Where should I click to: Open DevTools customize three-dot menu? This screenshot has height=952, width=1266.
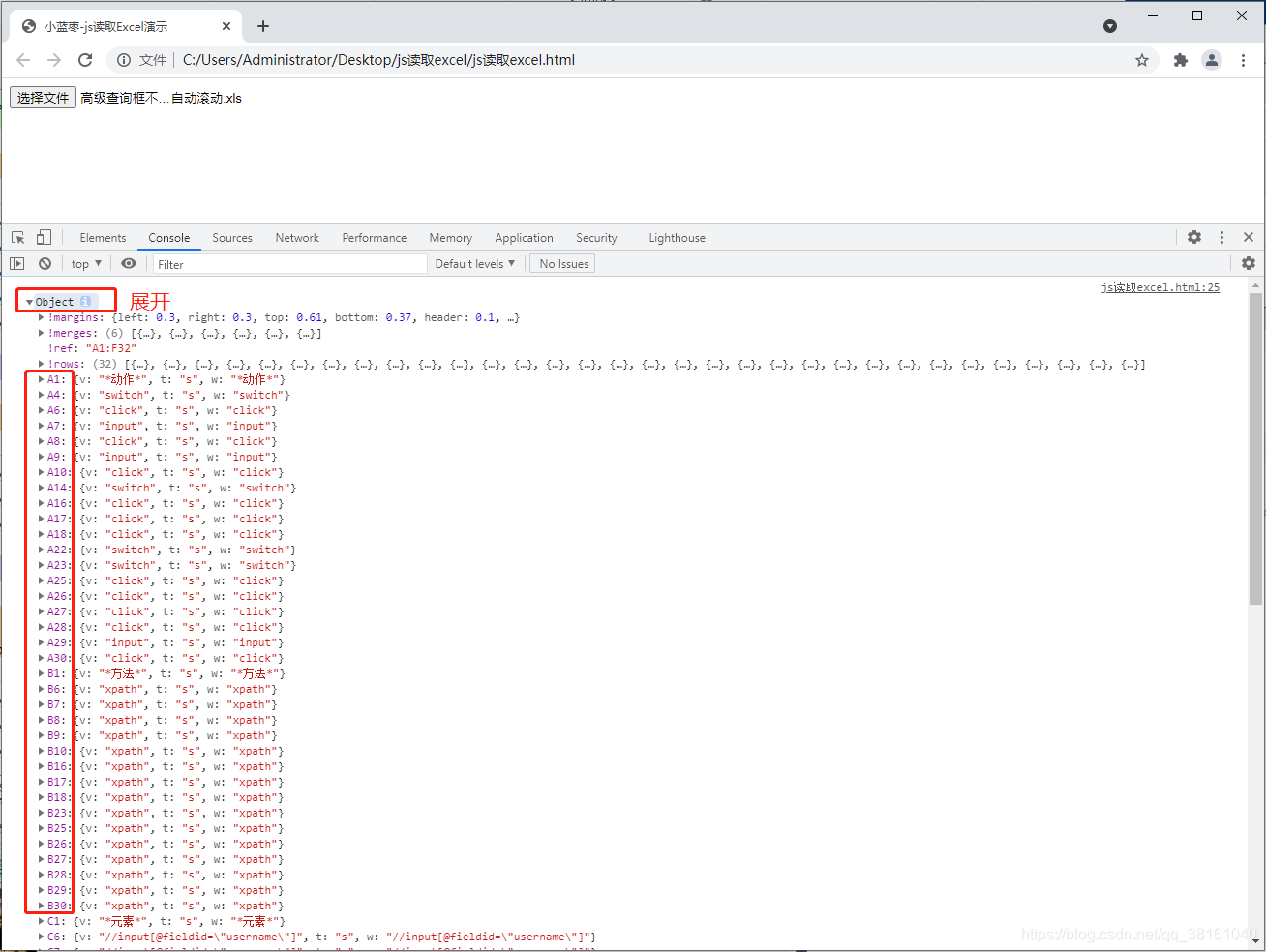1221,237
